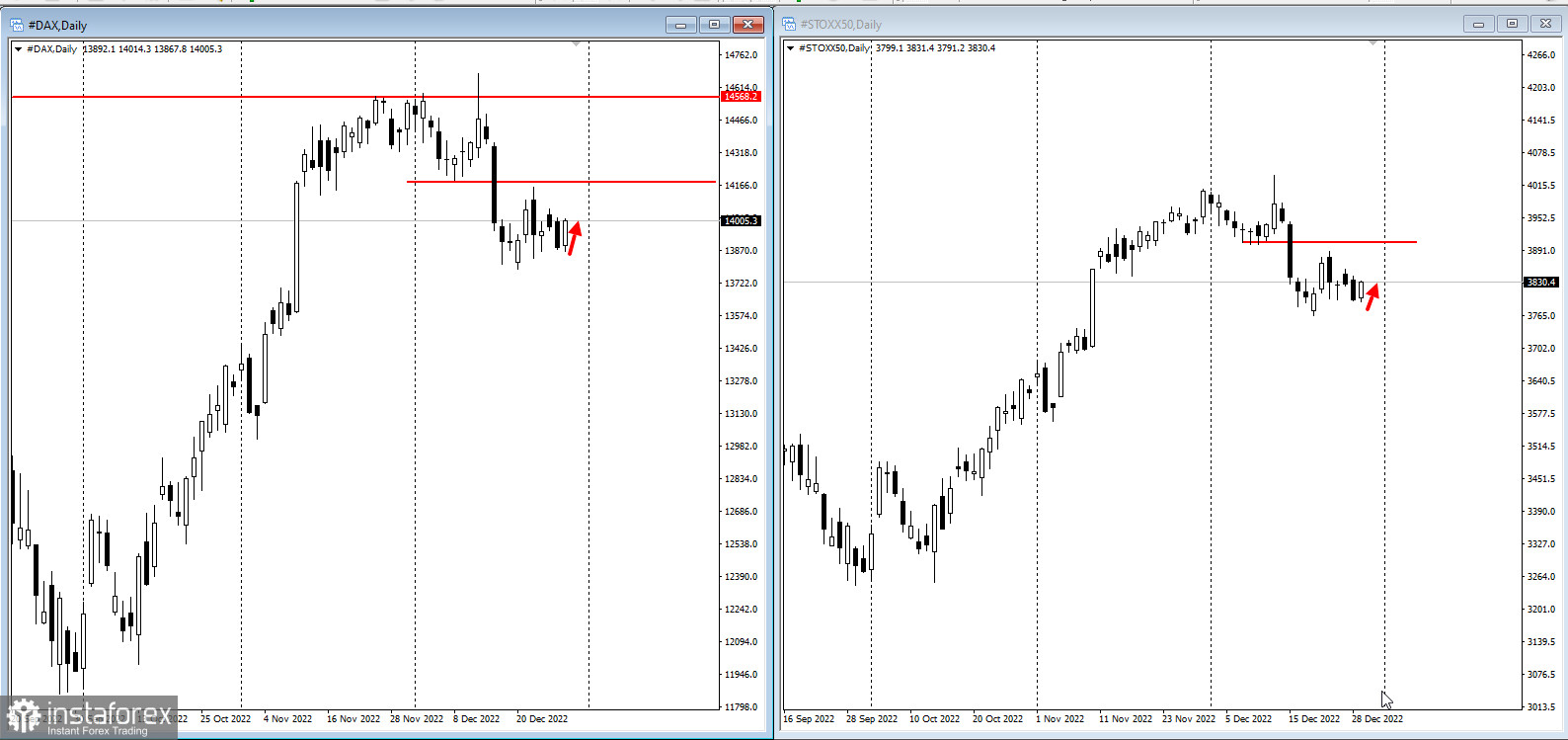
Task: Click the 12538.0 value on the DAX price scale
Action: point(742,544)
